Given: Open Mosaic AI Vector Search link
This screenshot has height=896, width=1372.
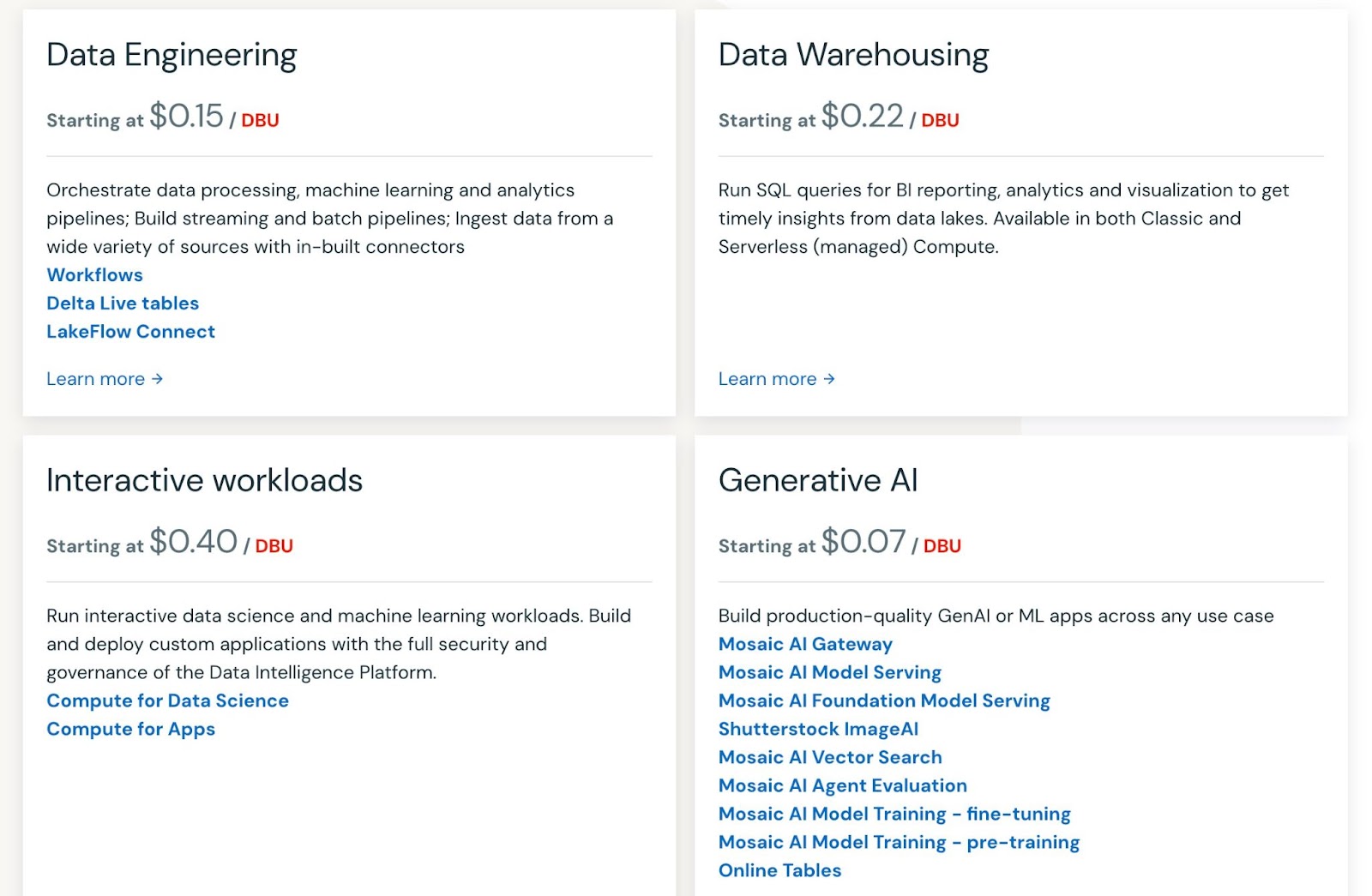Looking at the screenshot, I should pos(830,758).
